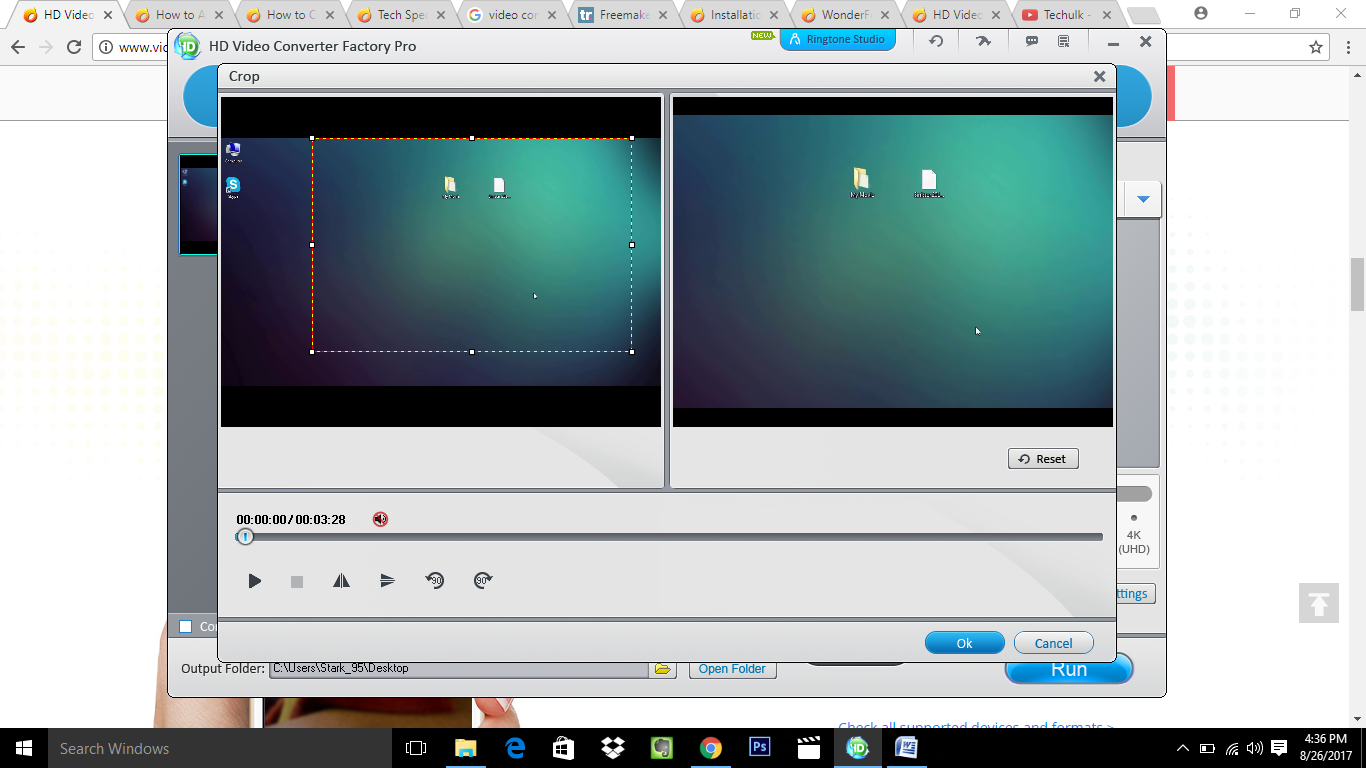The height and width of the screenshot is (768, 1366).
Task: Expand hidden icons in the system tray
Action: point(1182,748)
